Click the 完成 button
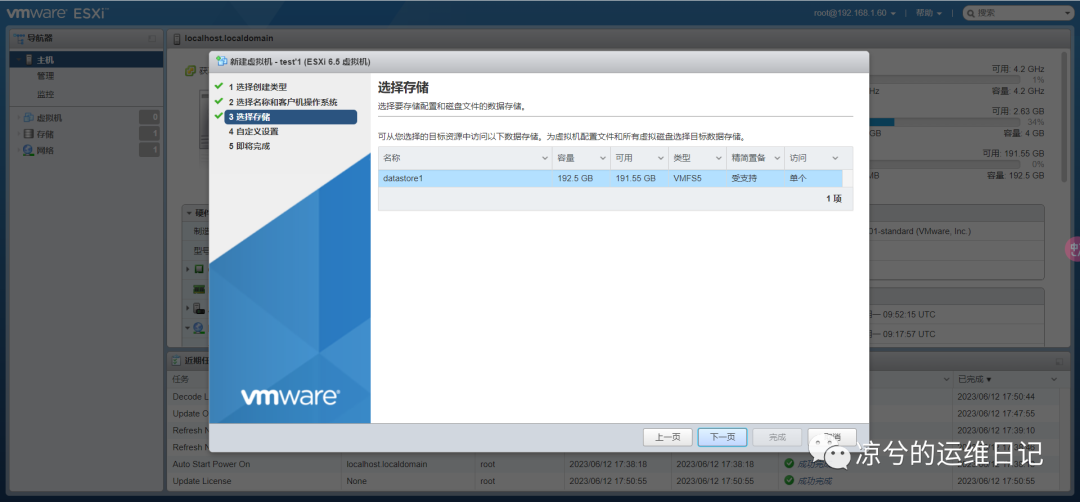 pos(777,437)
